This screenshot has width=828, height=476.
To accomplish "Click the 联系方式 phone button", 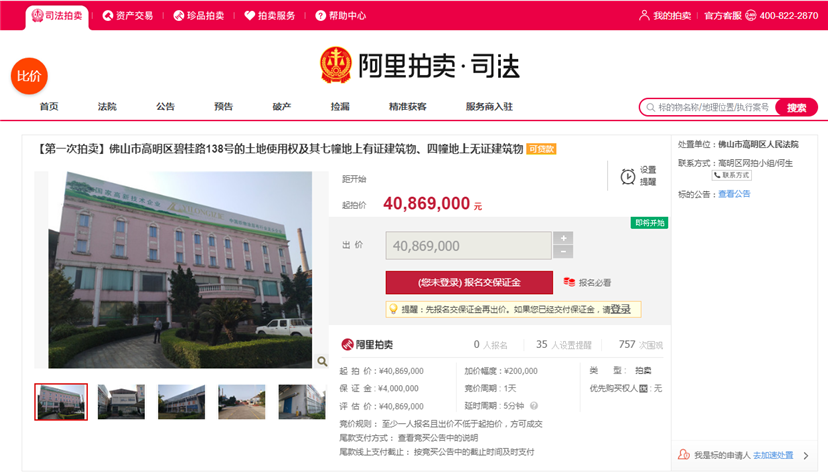I will 732,175.
